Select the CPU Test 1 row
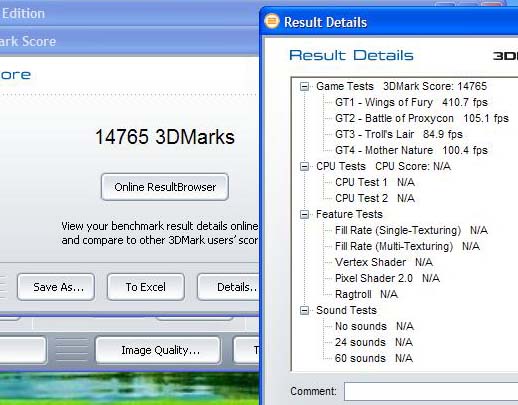The image size is (518, 405). [375, 182]
